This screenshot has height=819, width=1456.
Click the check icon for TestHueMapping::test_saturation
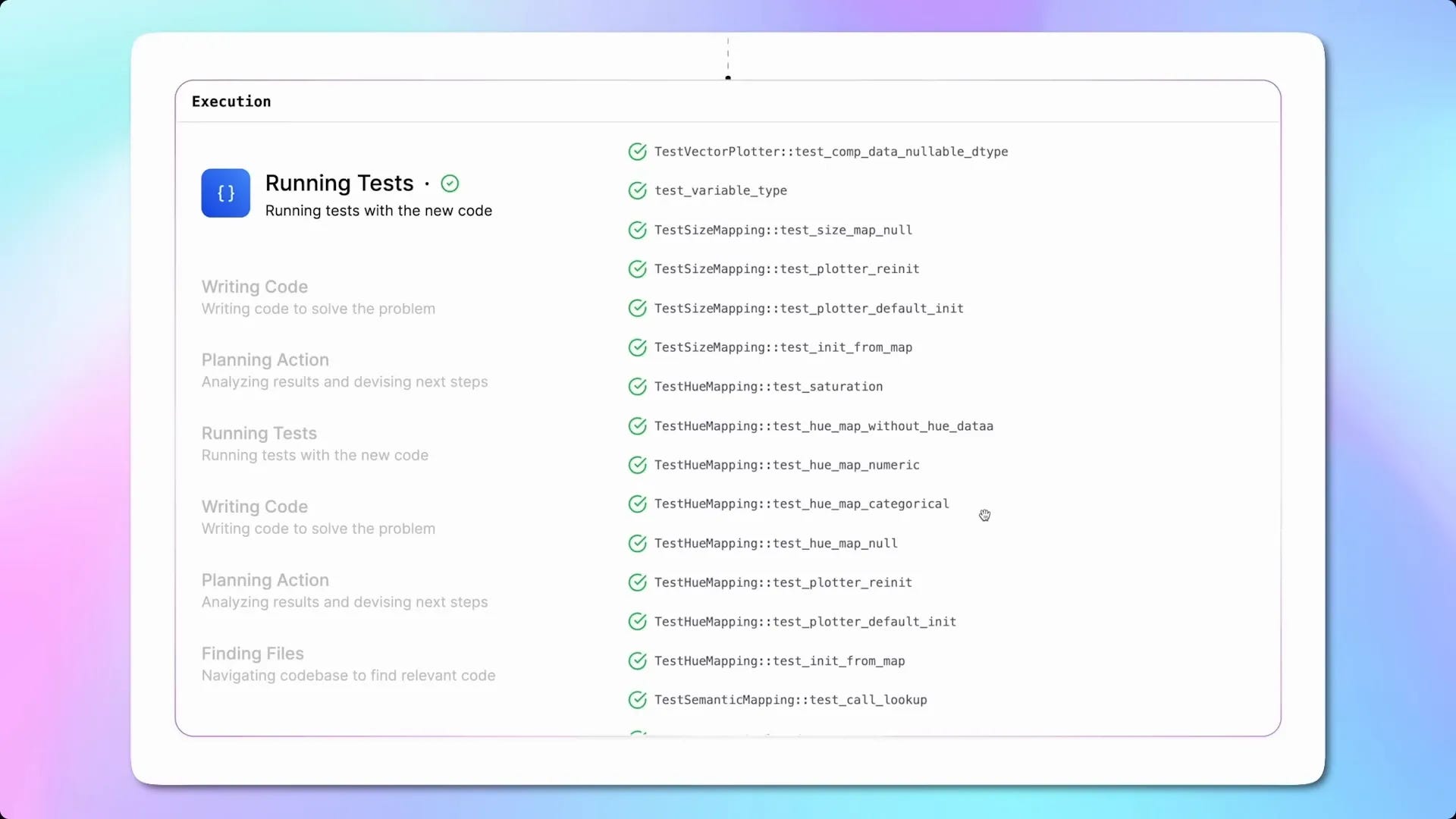(x=637, y=387)
